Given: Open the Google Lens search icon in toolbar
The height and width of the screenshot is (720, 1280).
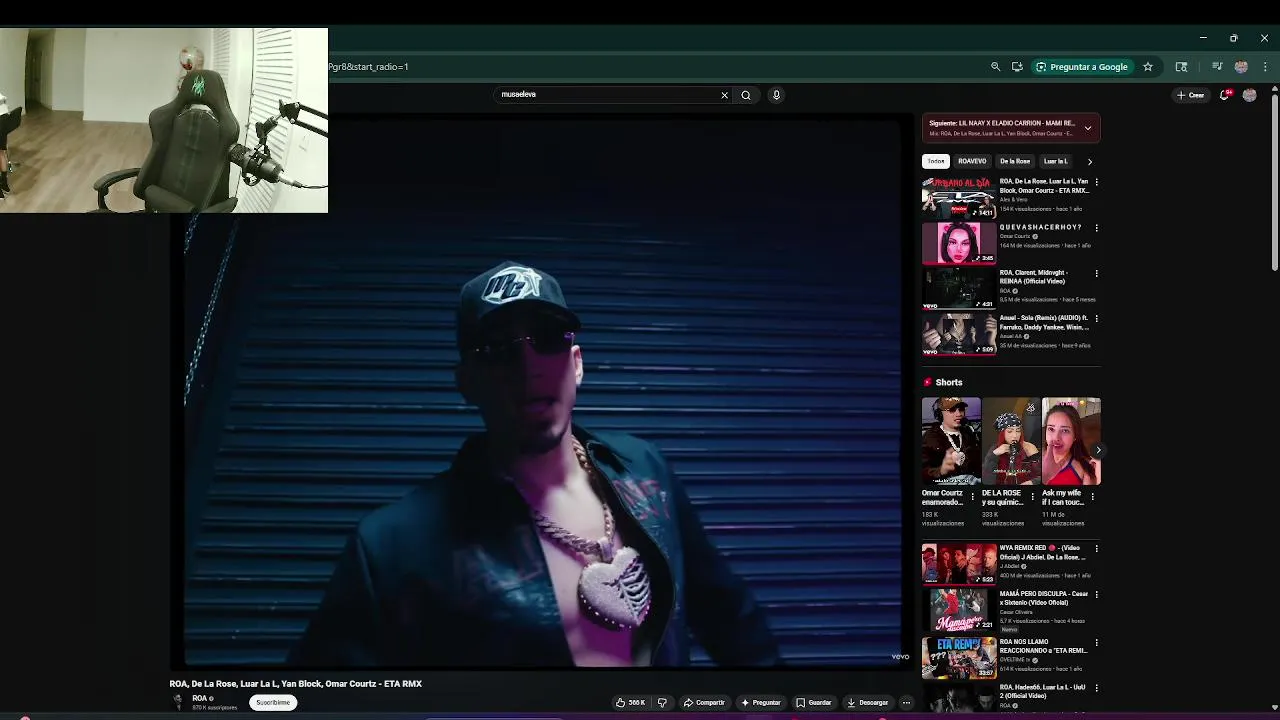Looking at the screenshot, I should coord(1181,67).
